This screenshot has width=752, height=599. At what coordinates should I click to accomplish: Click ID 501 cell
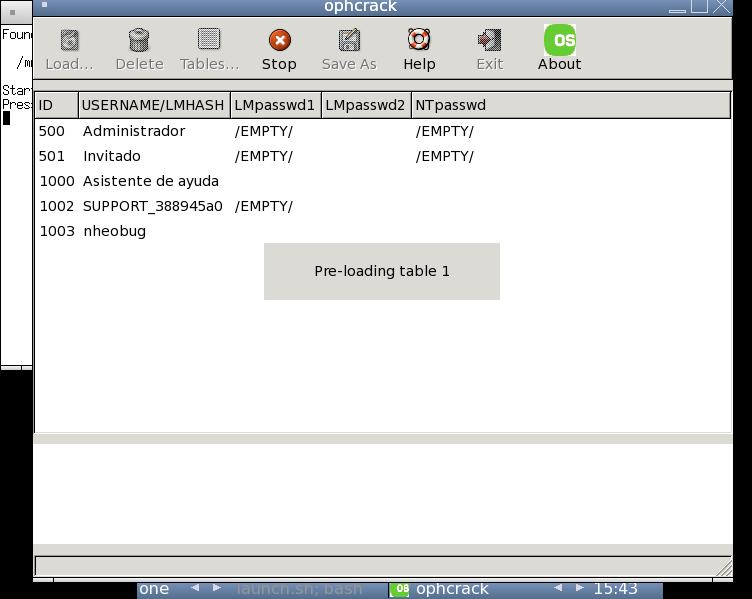click(x=51, y=156)
